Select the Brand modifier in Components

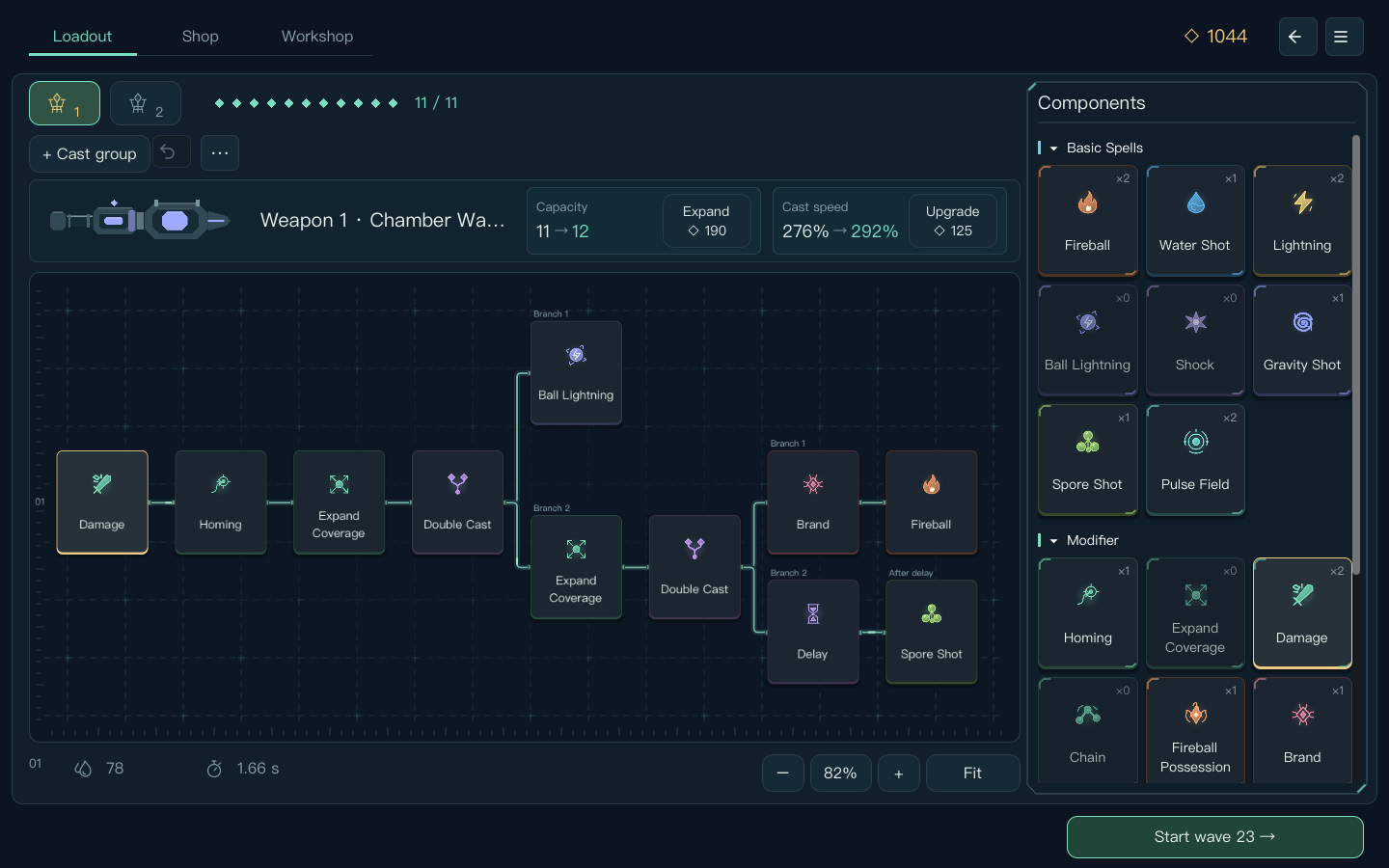click(1302, 730)
